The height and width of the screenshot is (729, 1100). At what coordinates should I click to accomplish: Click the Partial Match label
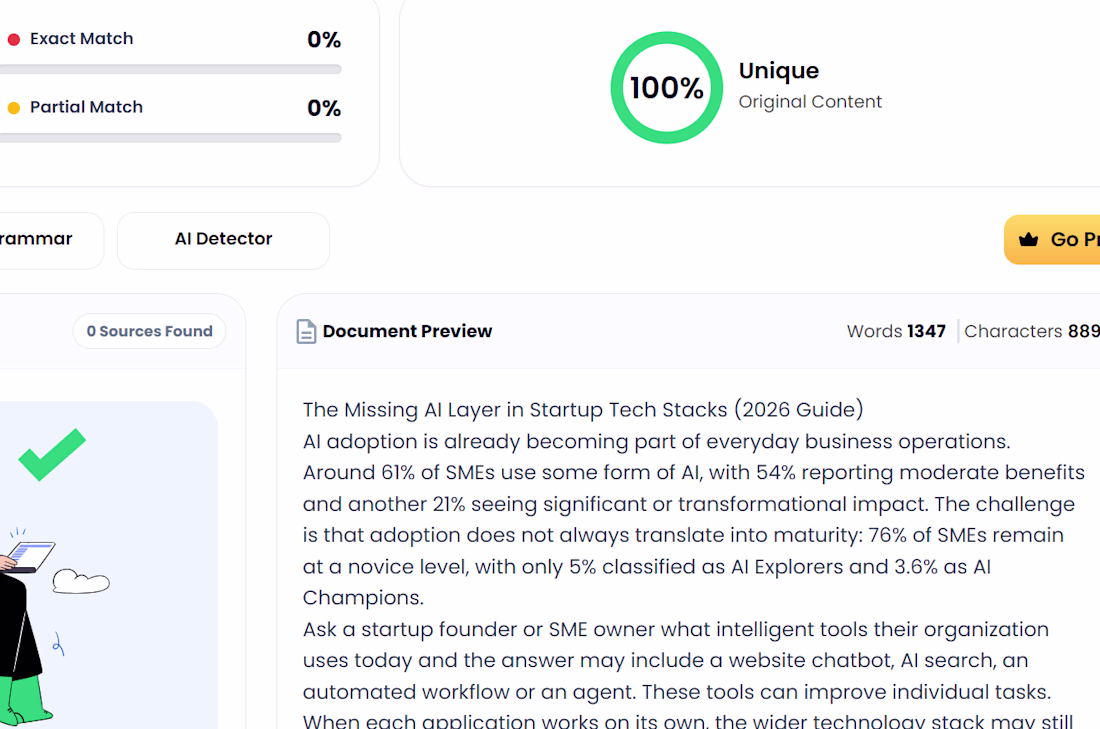point(86,107)
